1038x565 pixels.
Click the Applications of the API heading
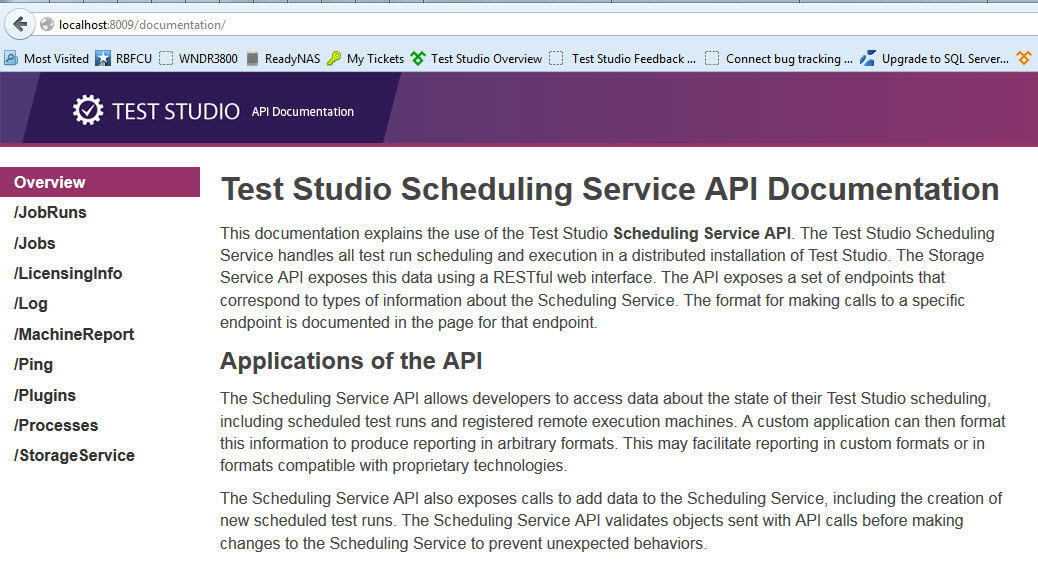pyautogui.click(x=352, y=361)
